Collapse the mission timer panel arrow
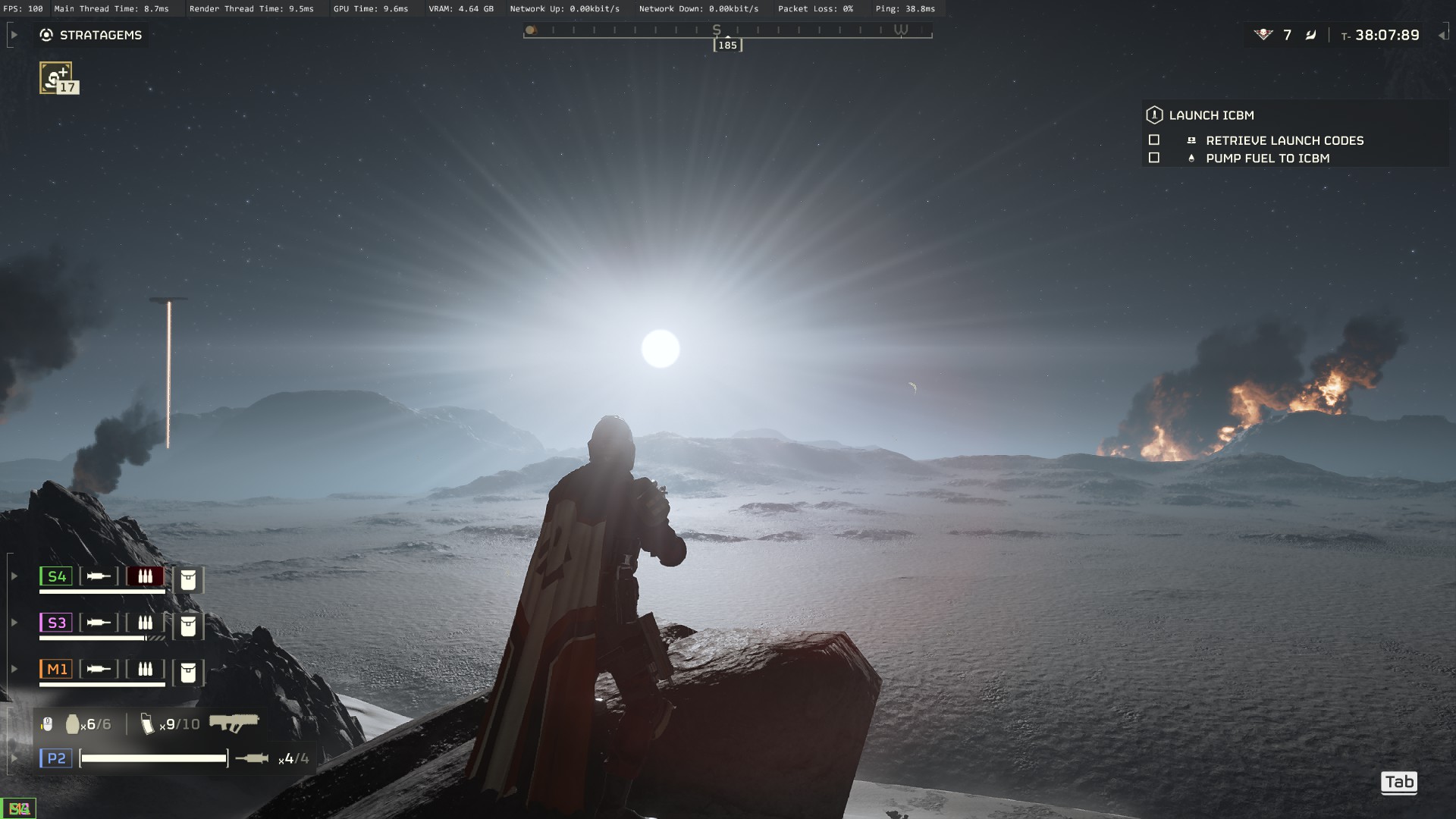 tap(1442, 35)
